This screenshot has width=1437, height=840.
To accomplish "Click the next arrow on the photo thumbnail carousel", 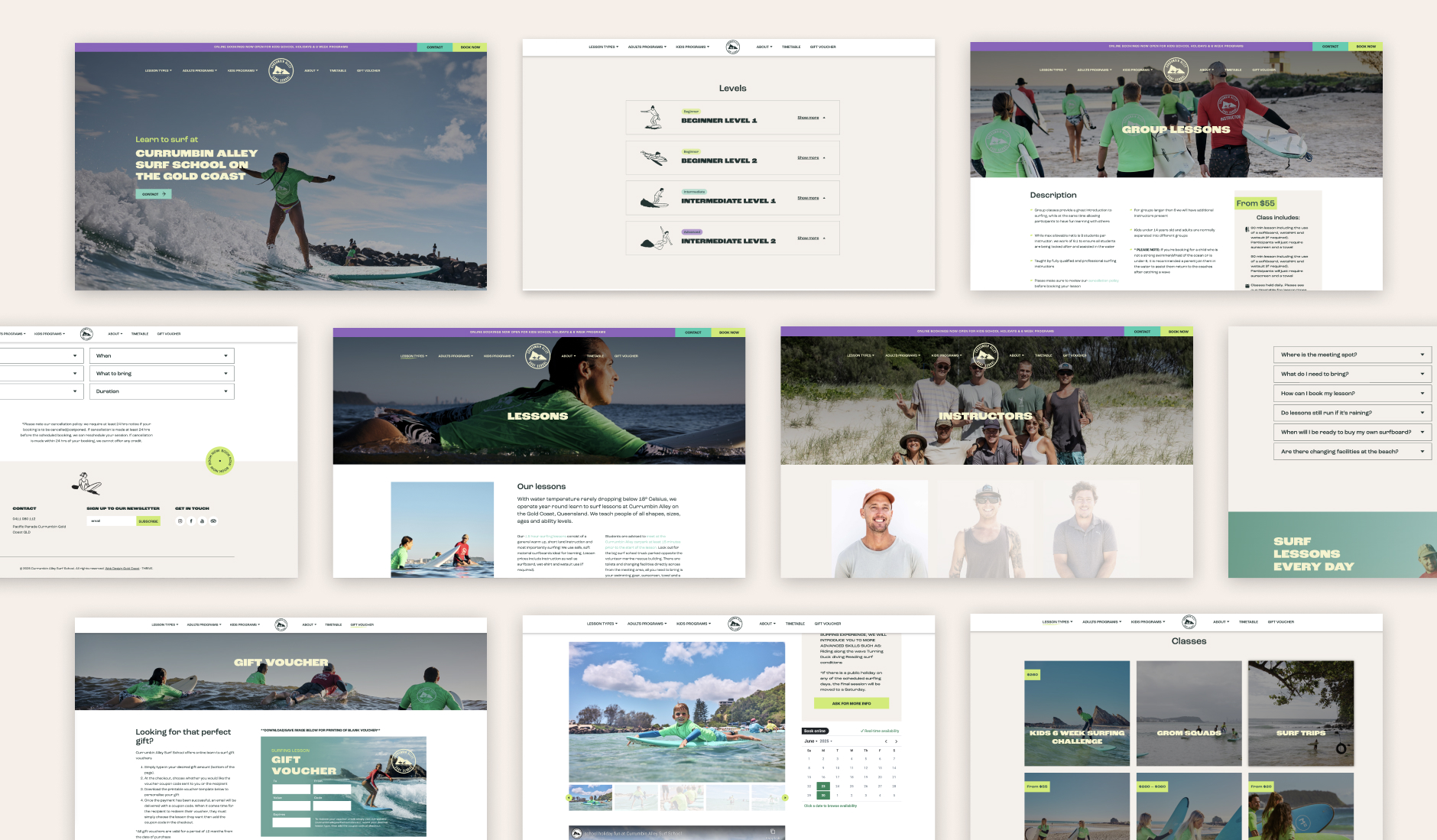I will click(785, 798).
